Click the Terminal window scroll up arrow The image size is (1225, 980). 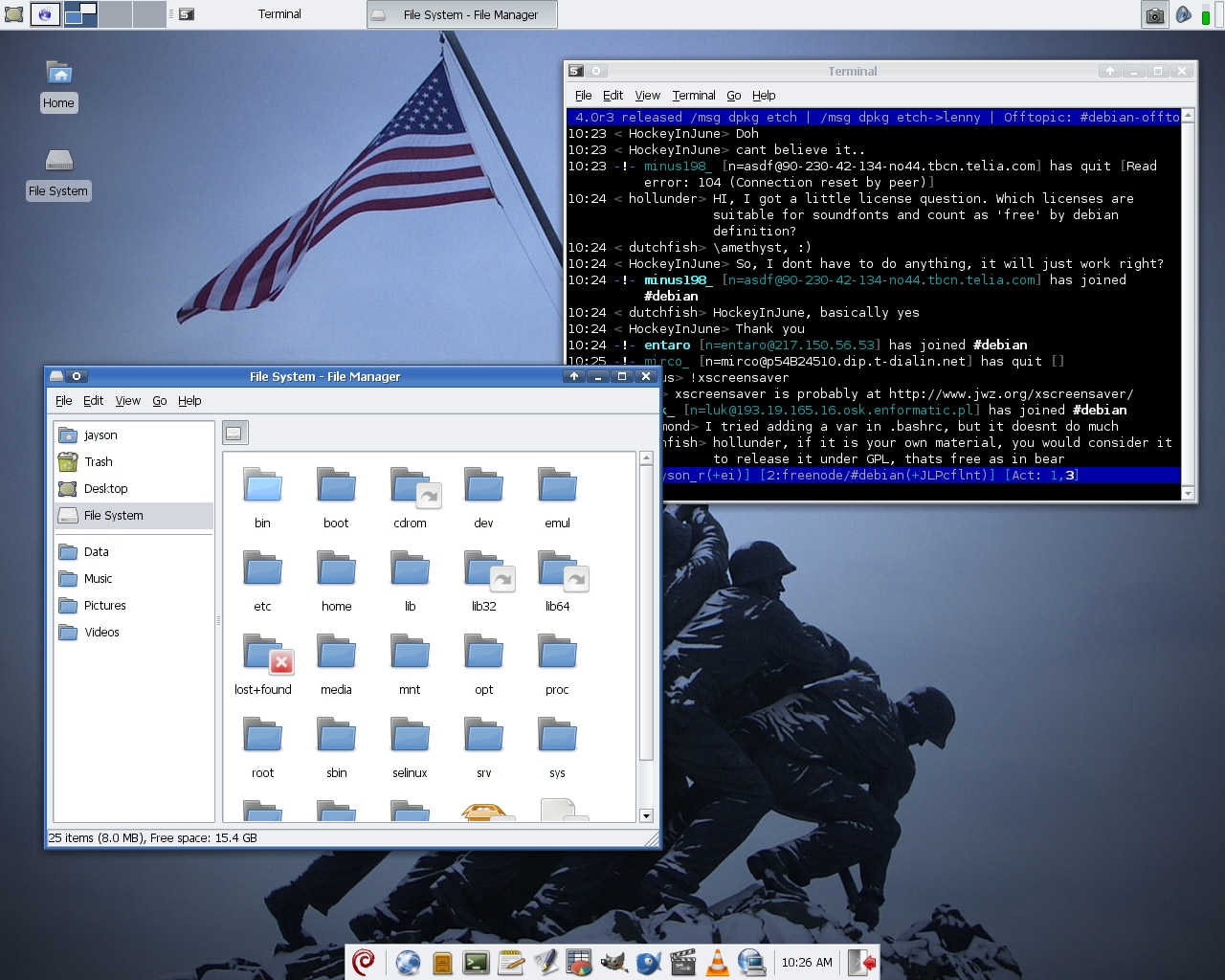1188,116
